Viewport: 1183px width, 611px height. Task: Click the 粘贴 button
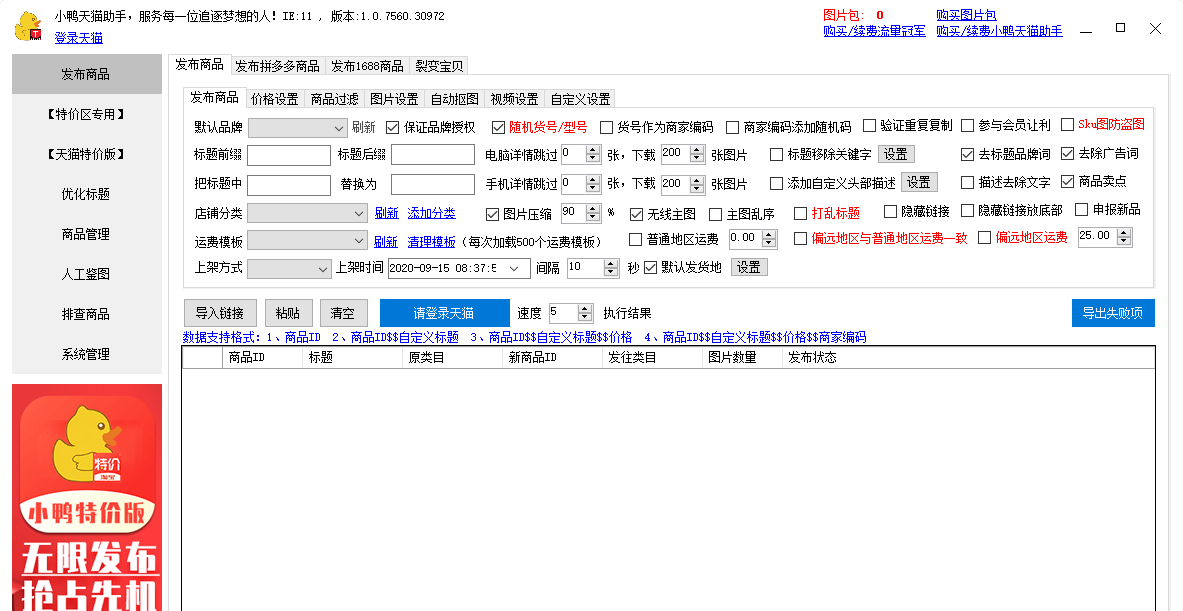point(287,313)
